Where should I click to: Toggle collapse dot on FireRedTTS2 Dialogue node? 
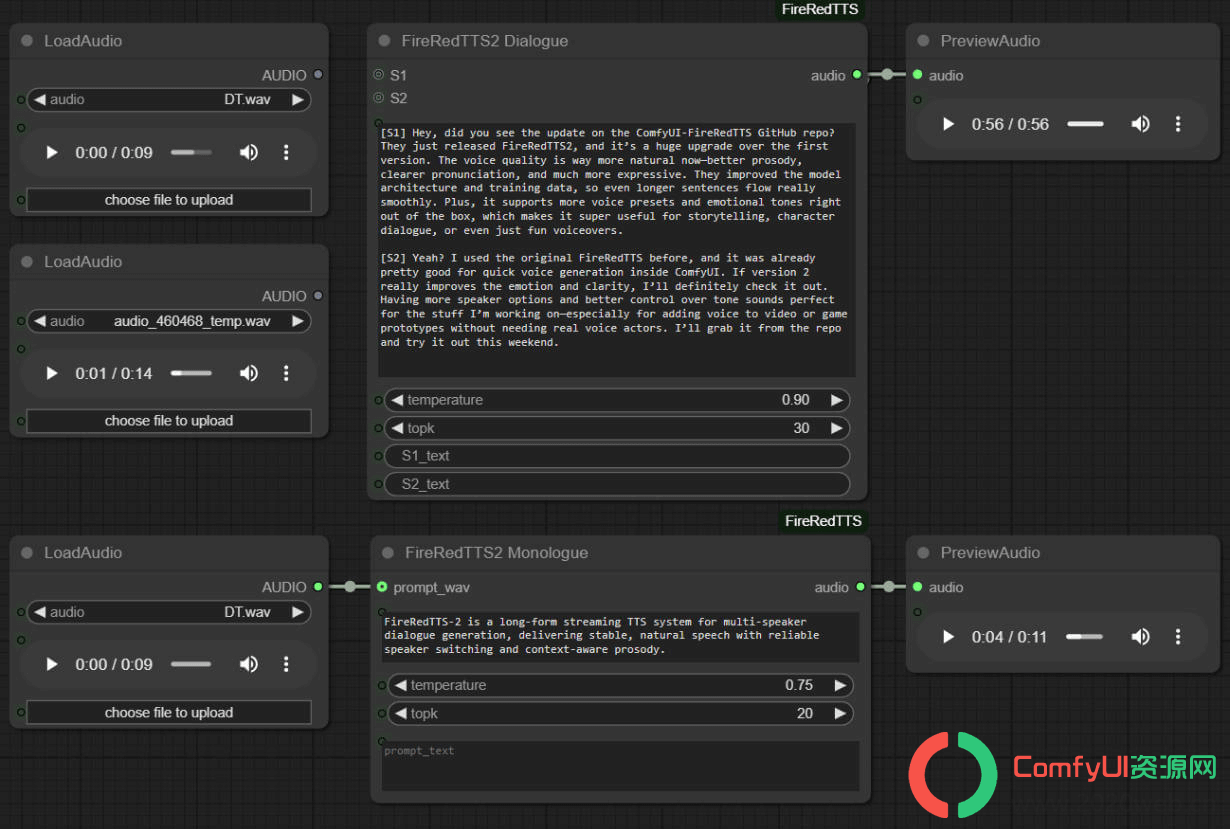385,41
